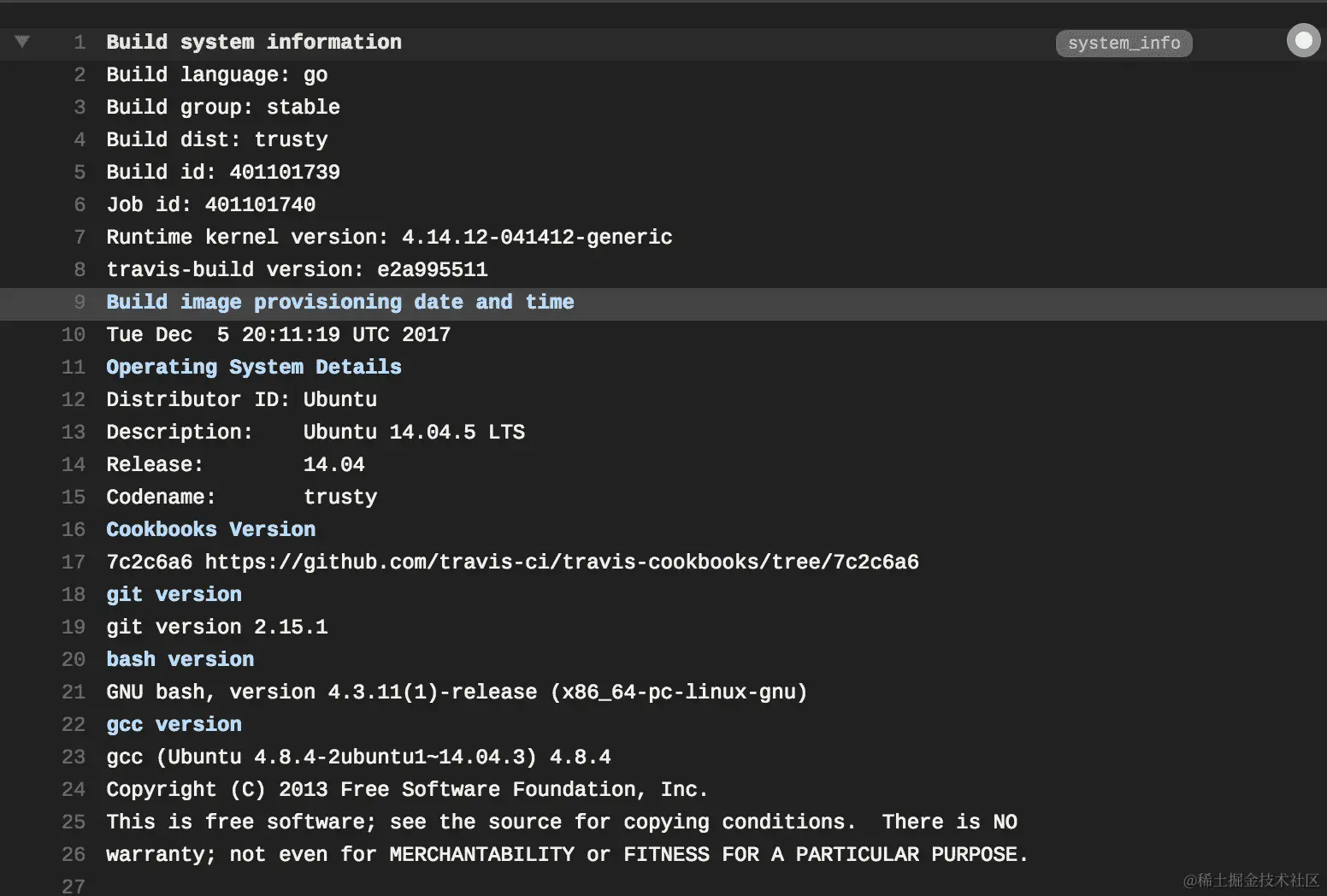
Task: Click line number 27 at bottom
Action: [74, 886]
